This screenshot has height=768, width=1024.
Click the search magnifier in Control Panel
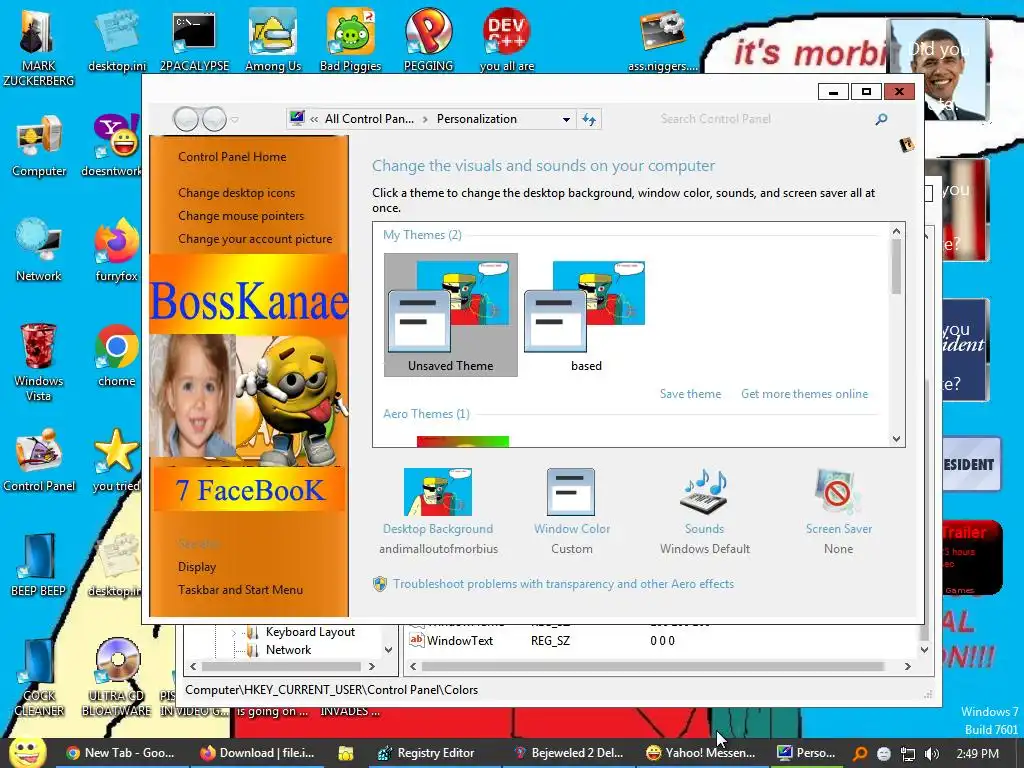(x=881, y=119)
